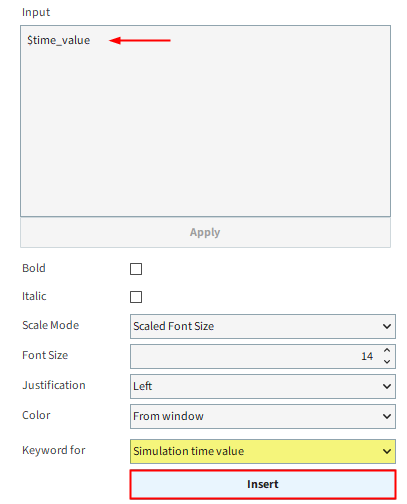Focus the Font Size number field
The height and width of the screenshot is (504, 407).
(256, 356)
